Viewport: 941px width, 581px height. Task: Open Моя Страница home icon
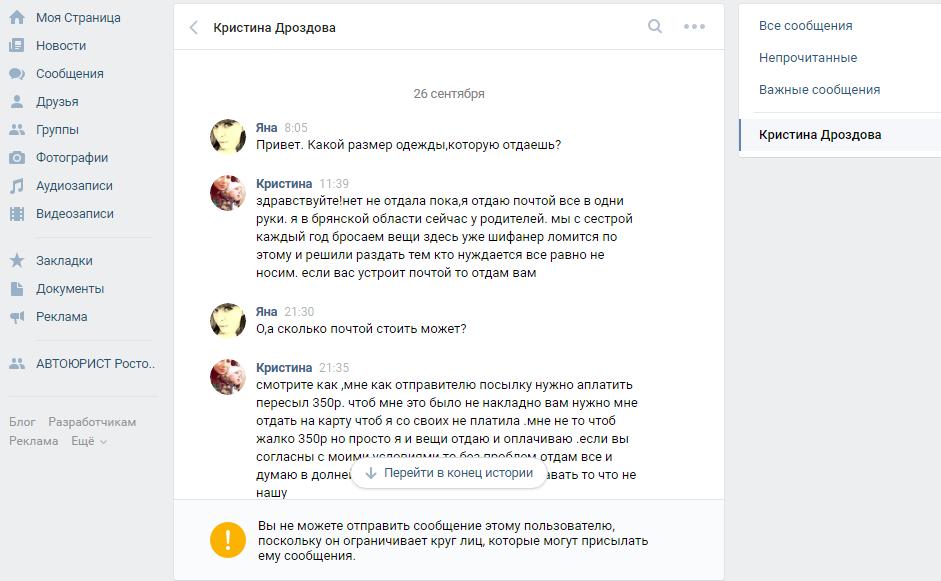17,17
